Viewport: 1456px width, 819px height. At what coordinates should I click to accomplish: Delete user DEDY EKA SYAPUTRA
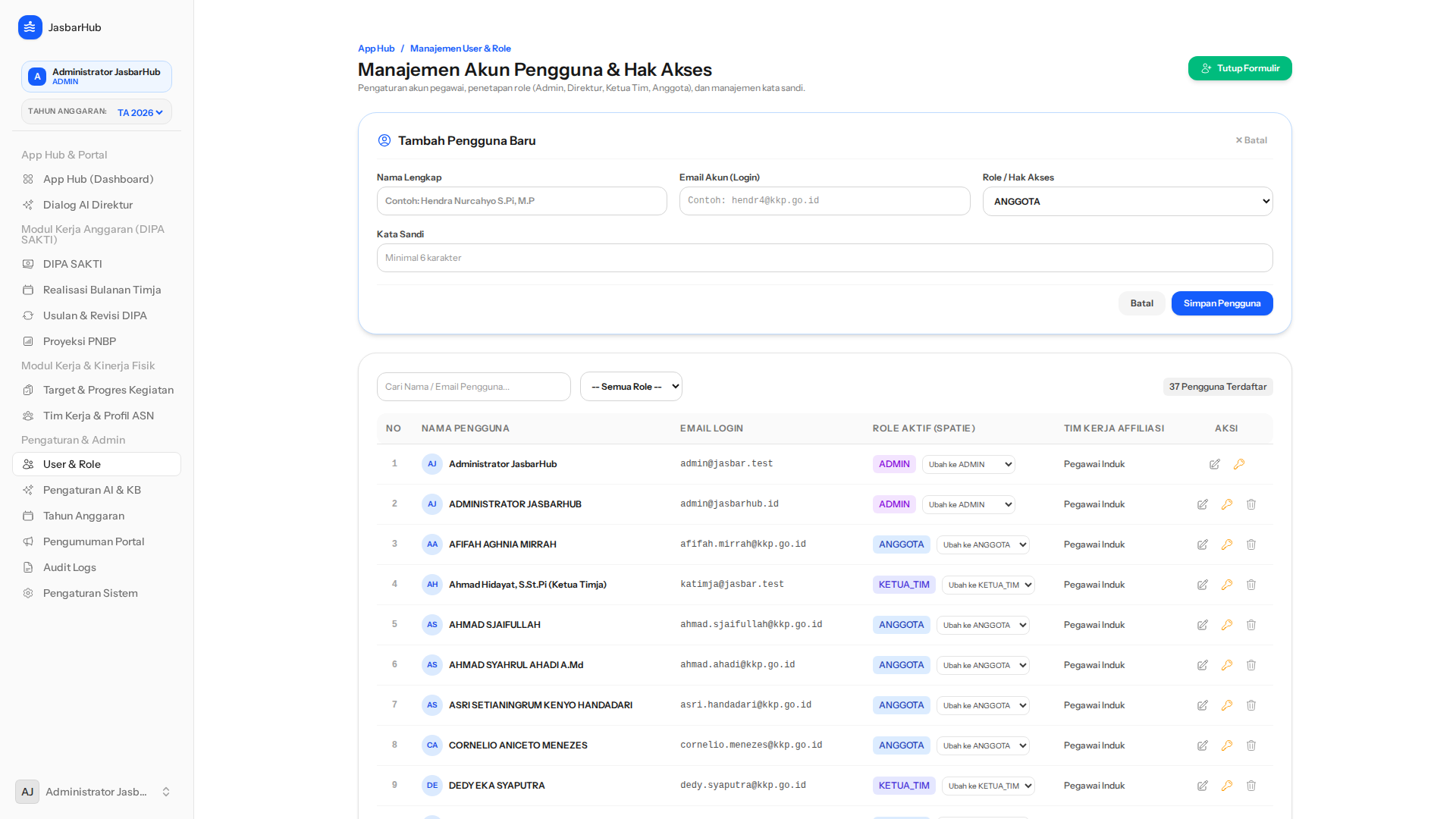click(x=1251, y=786)
